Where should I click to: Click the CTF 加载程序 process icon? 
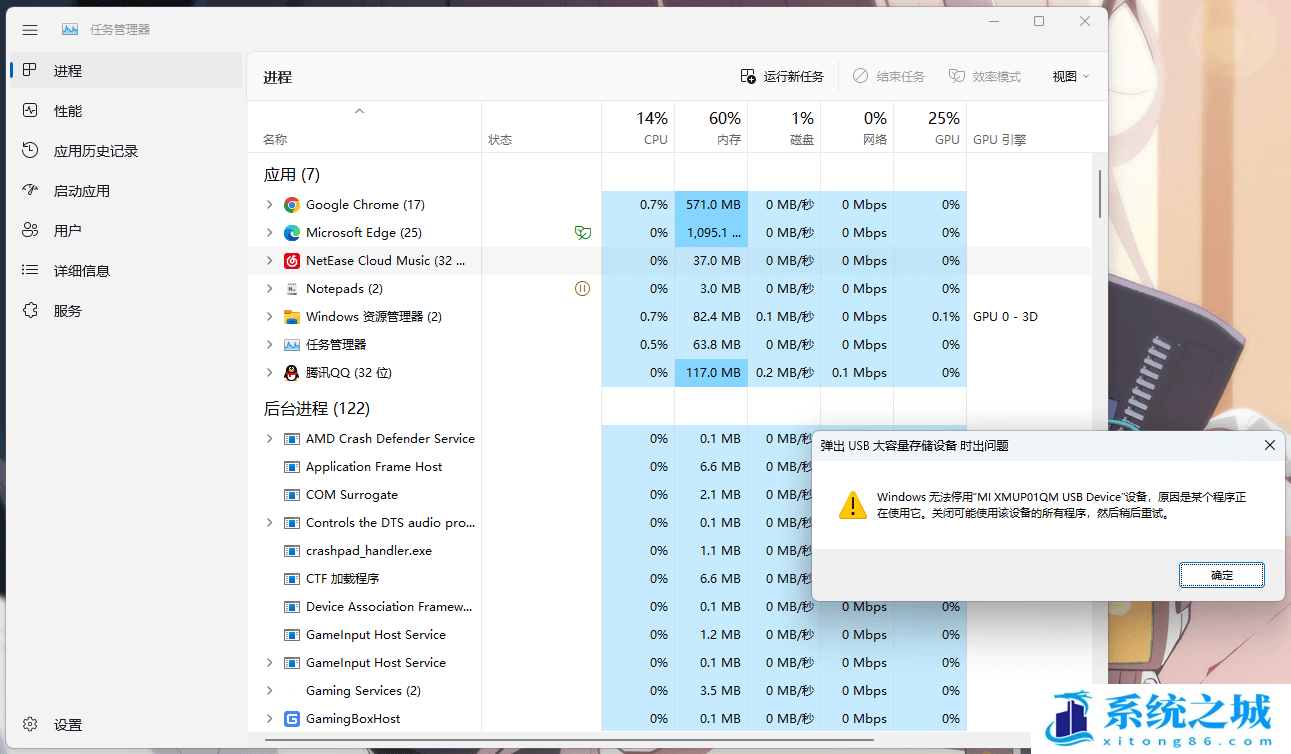coord(291,579)
